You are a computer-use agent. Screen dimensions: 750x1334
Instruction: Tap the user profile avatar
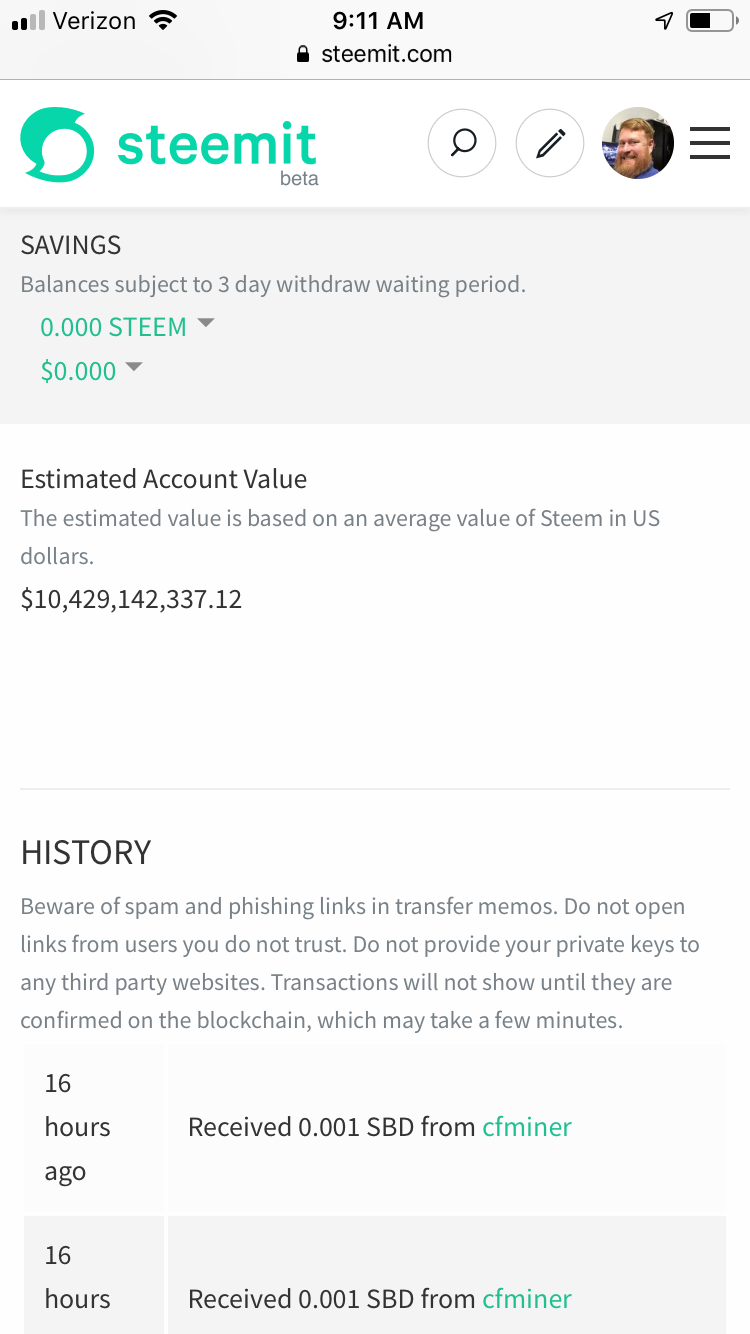point(637,144)
